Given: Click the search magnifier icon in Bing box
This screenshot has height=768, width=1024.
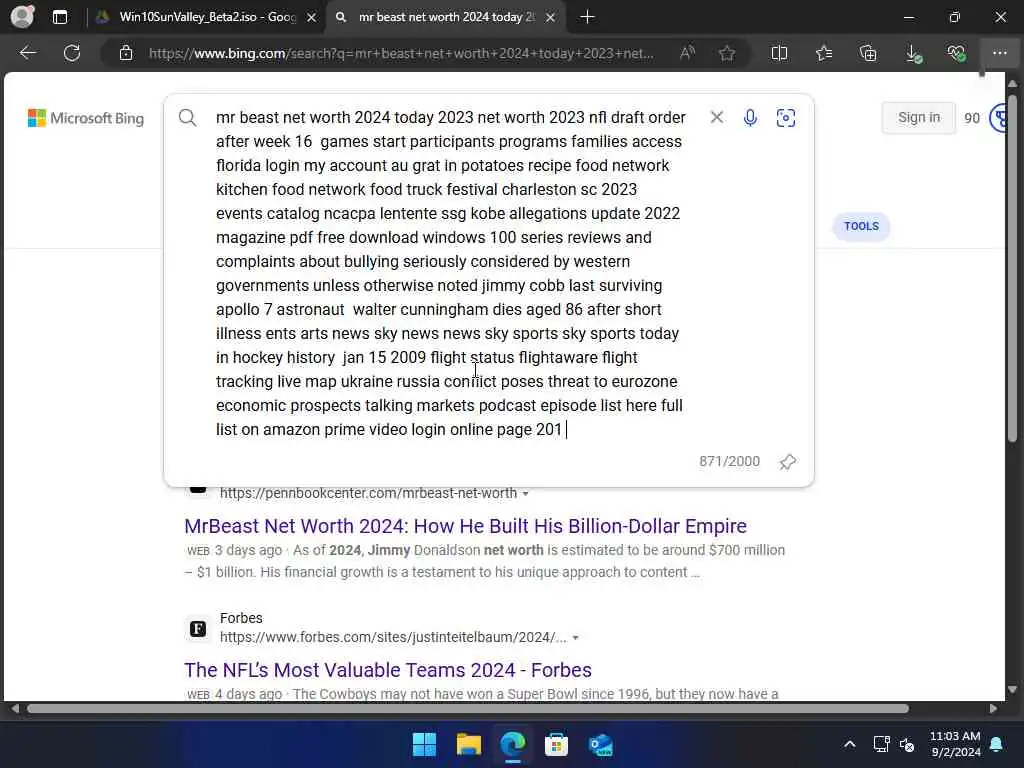Looking at the screenshot, I should pyautogui.click(x=187, y=118).
